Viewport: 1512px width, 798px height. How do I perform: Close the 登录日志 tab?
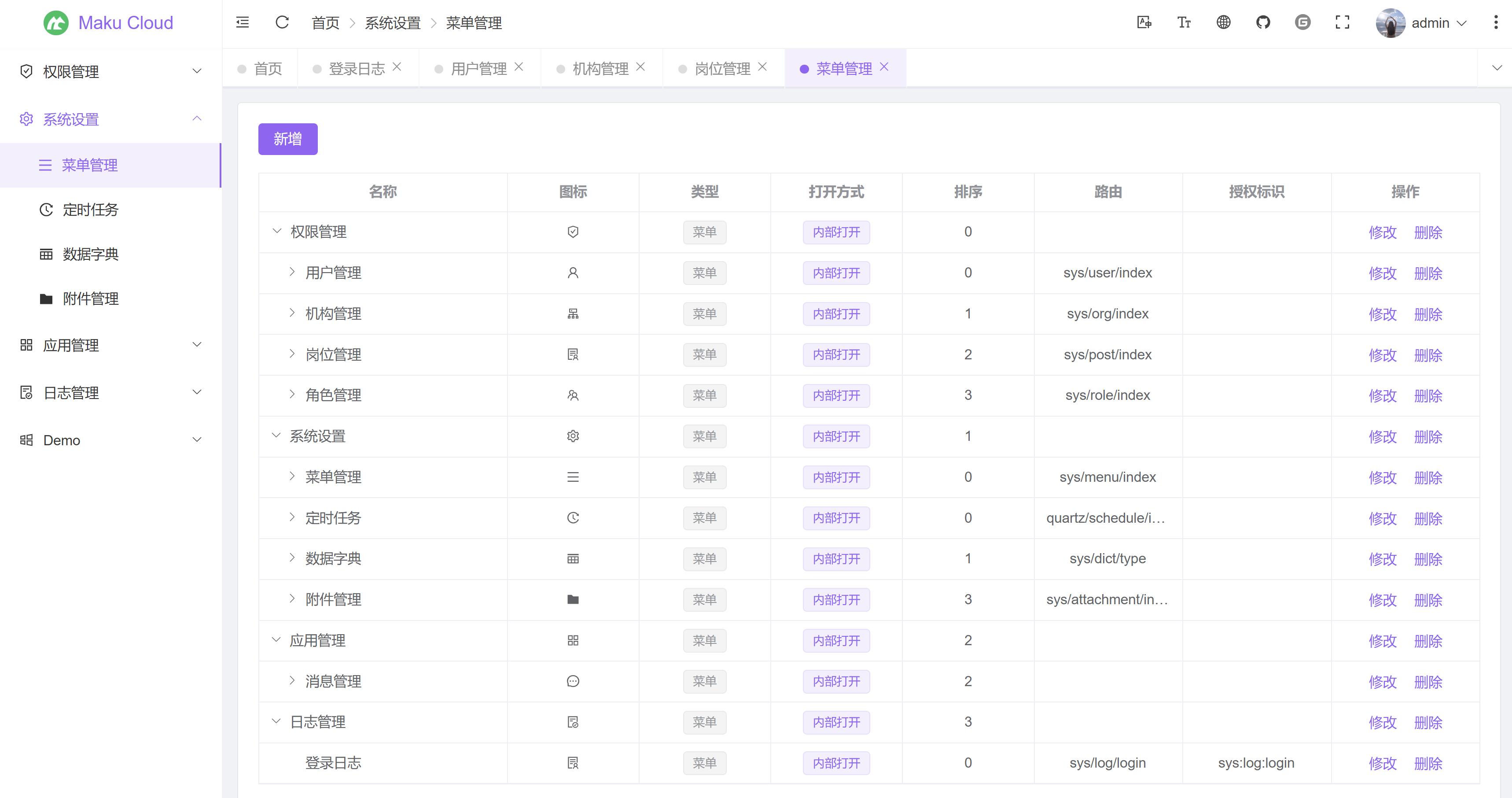397,67
